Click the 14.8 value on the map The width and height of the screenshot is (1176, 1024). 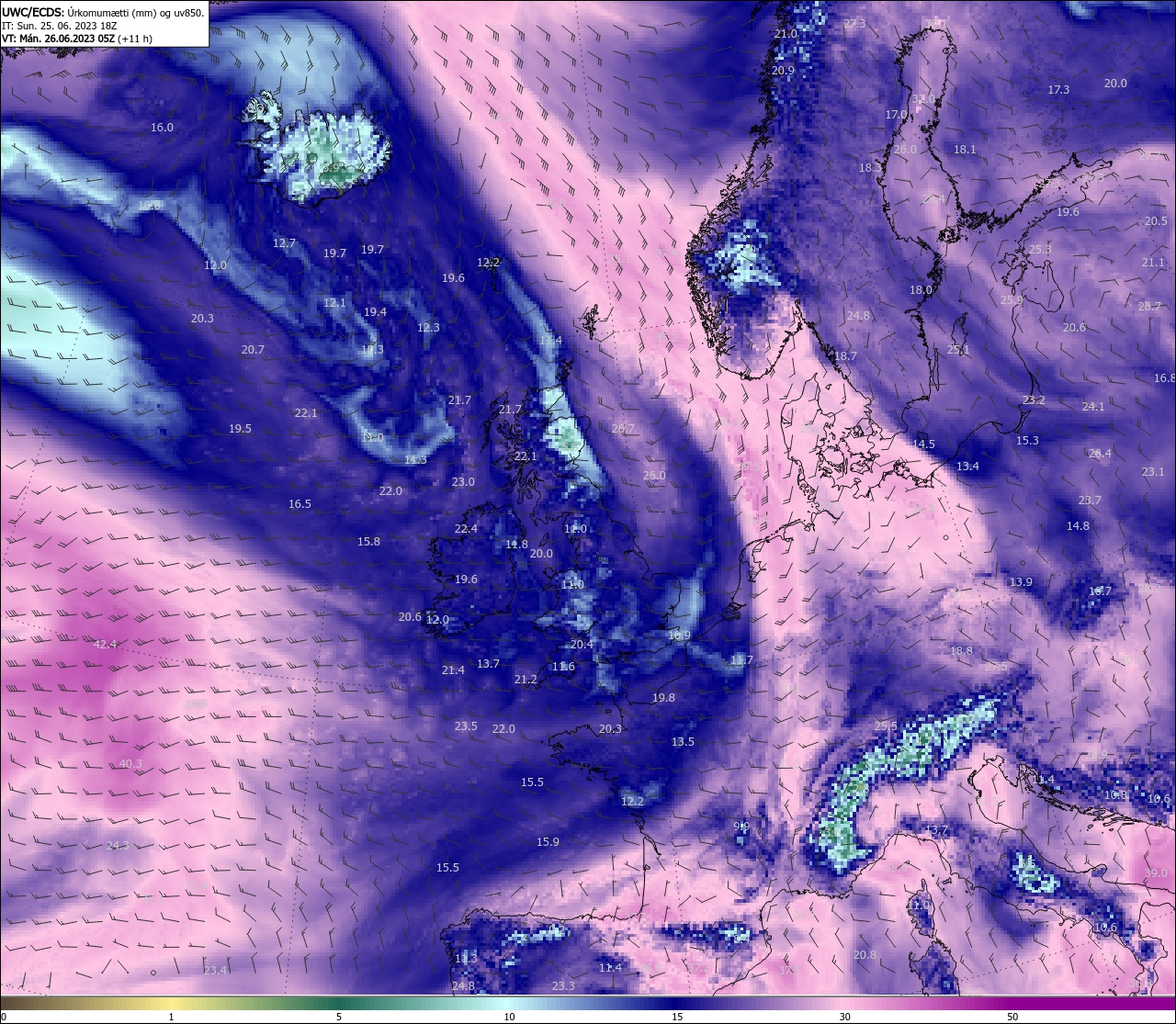1078,526
